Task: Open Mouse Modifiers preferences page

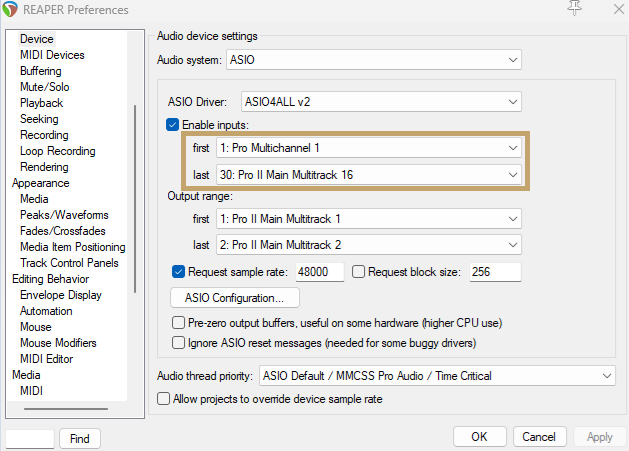Action: point(58,343)
